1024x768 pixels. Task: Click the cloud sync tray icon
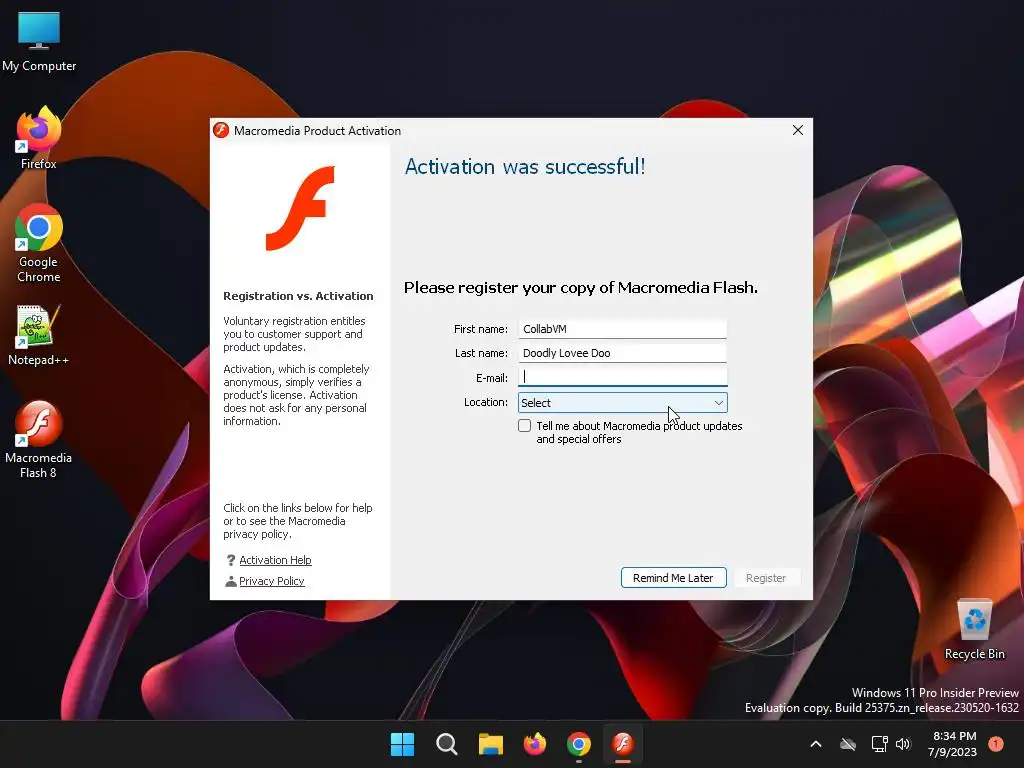[x=848, y=744]
